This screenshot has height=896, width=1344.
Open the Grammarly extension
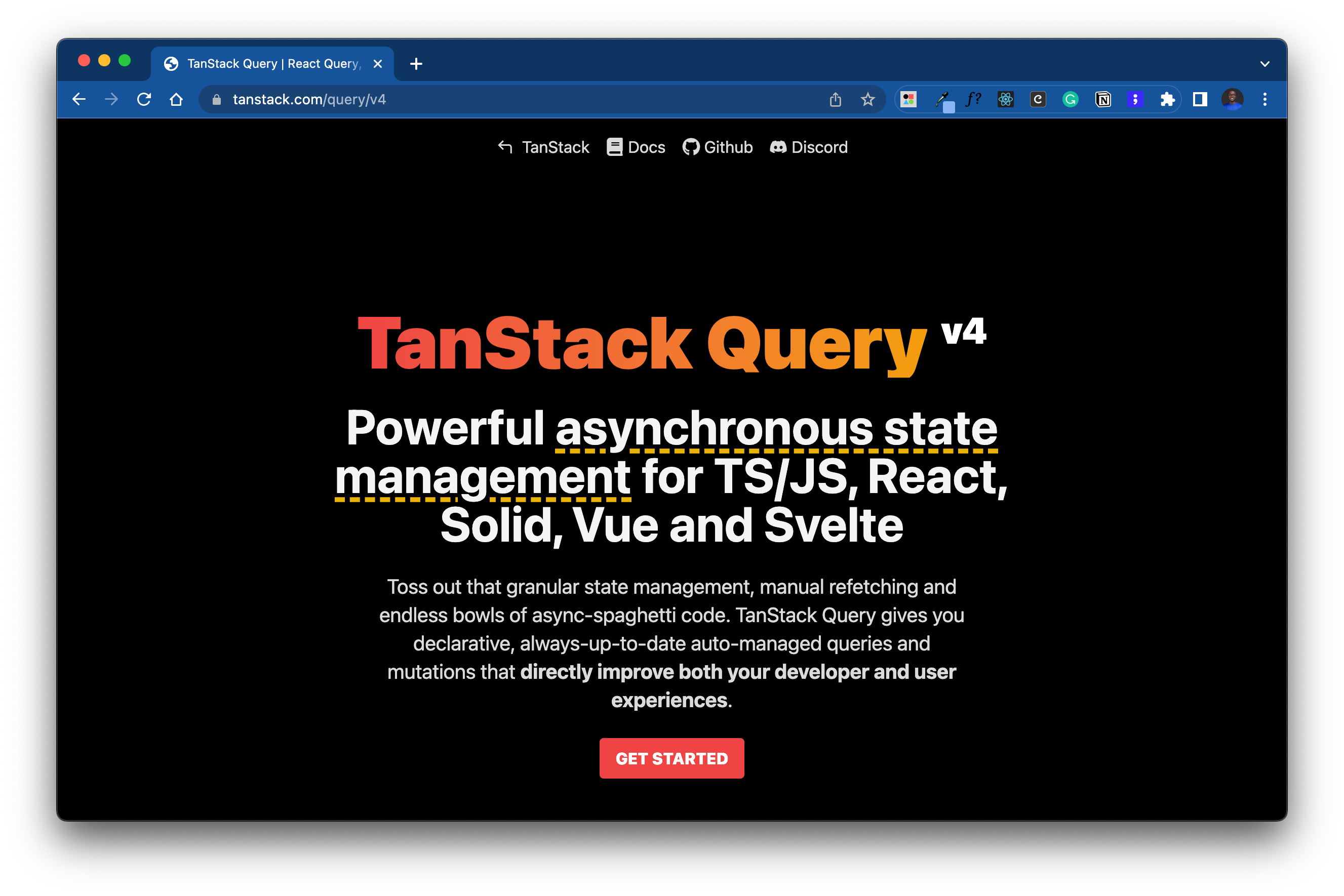1070,99
